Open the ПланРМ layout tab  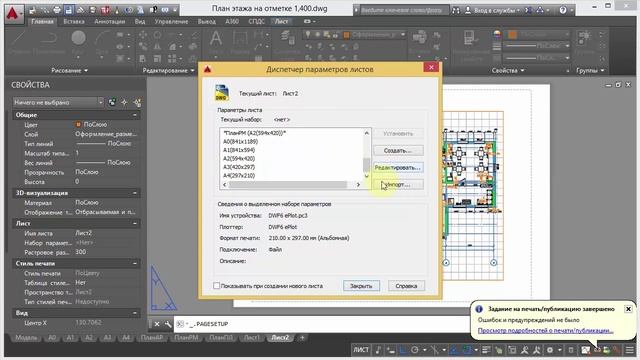click(186, 338)
